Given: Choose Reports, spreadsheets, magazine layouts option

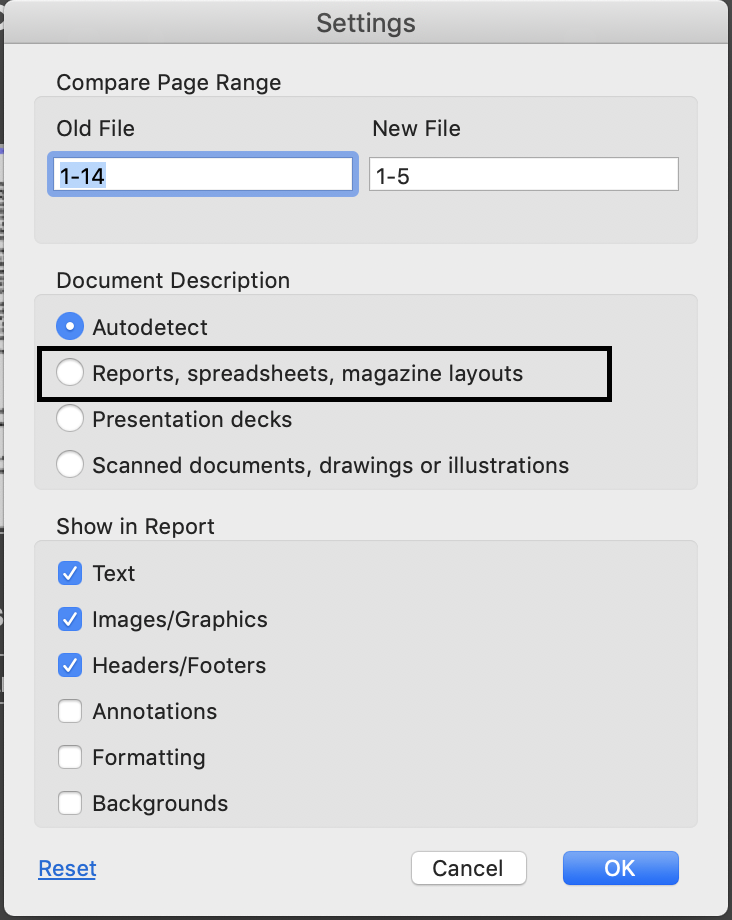Looking at the screenshot, I should tap(70, 373).
